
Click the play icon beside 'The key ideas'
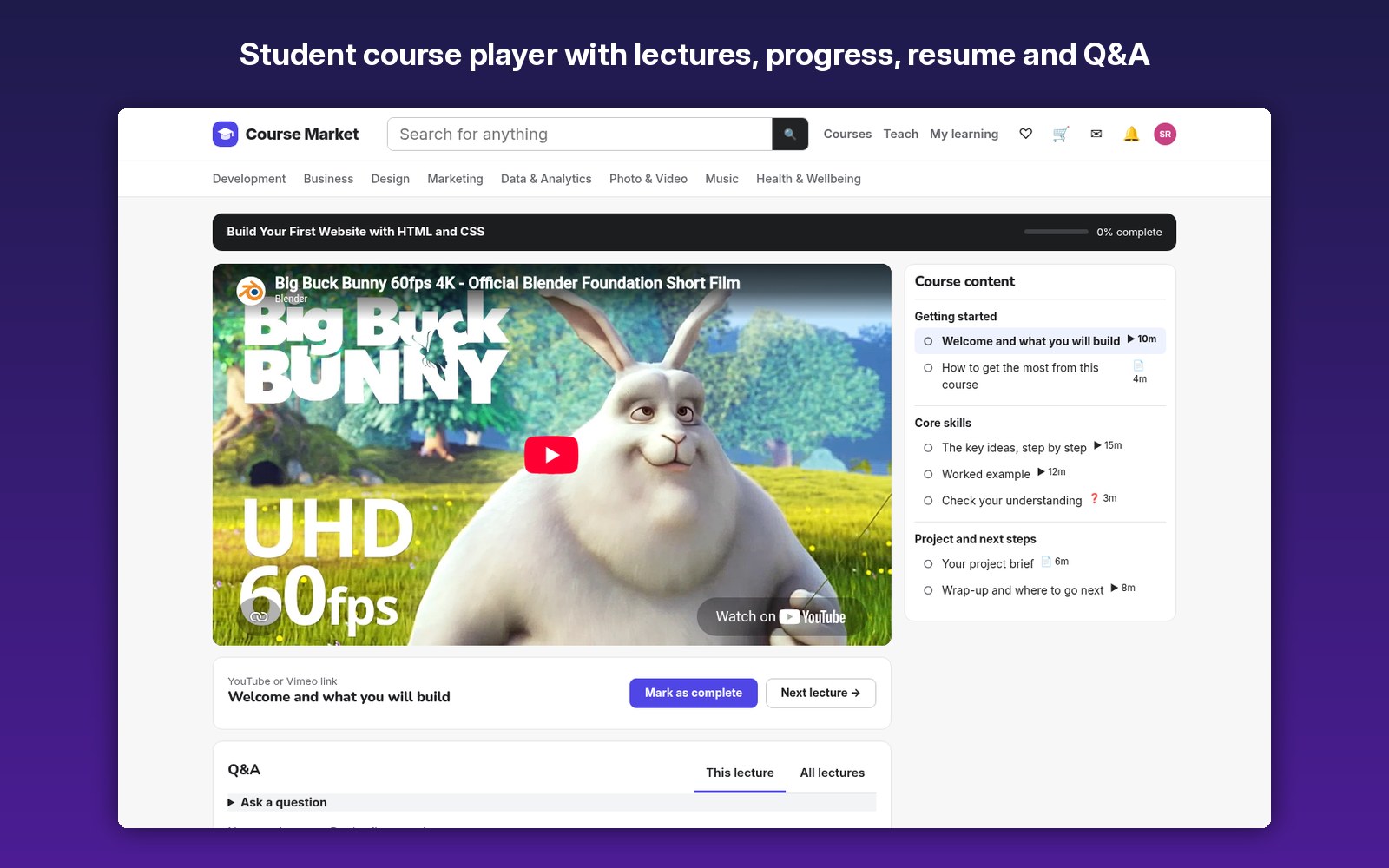[x=1097, y=445]
